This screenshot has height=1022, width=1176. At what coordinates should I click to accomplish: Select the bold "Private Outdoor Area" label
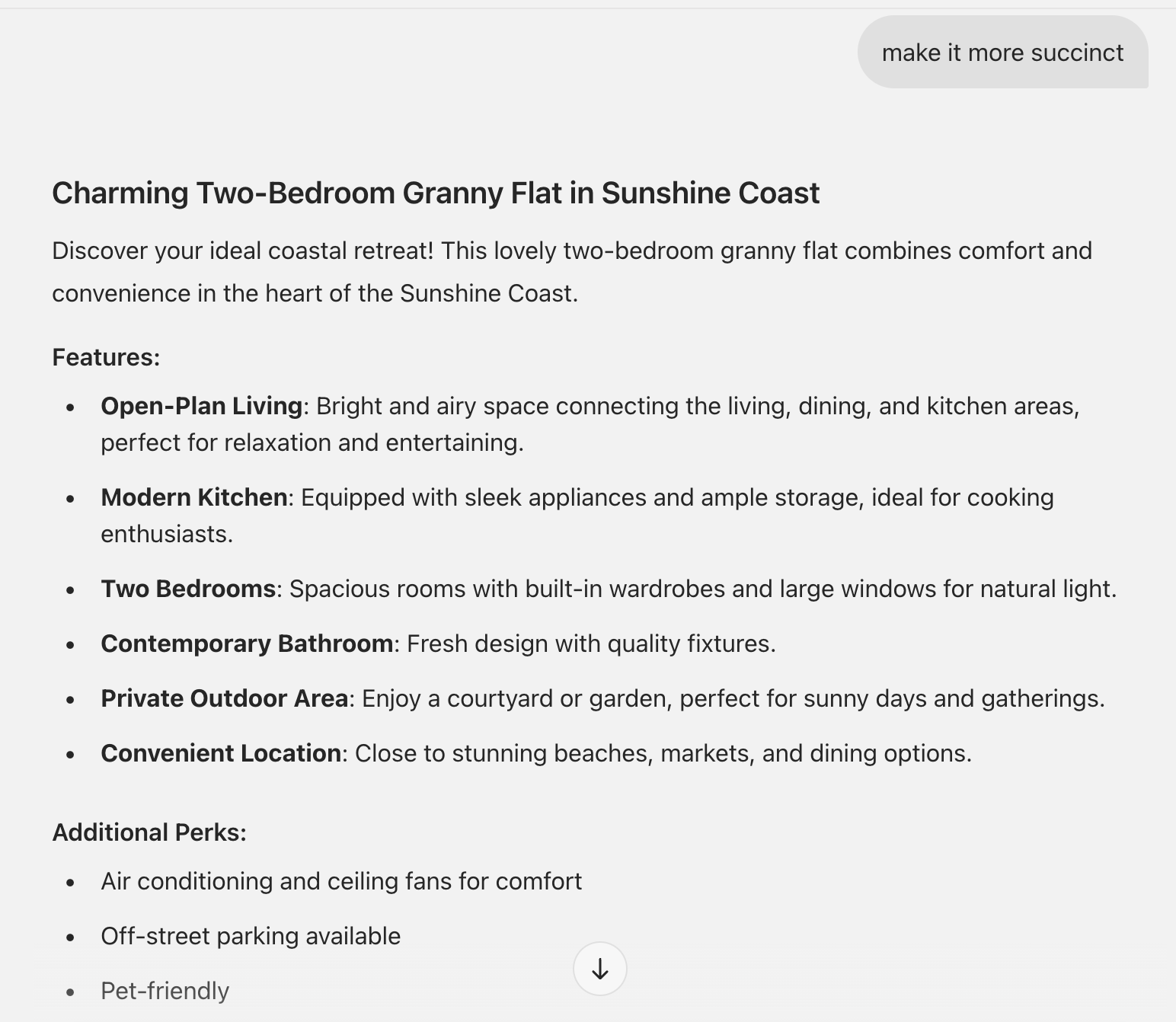point(225,698)
